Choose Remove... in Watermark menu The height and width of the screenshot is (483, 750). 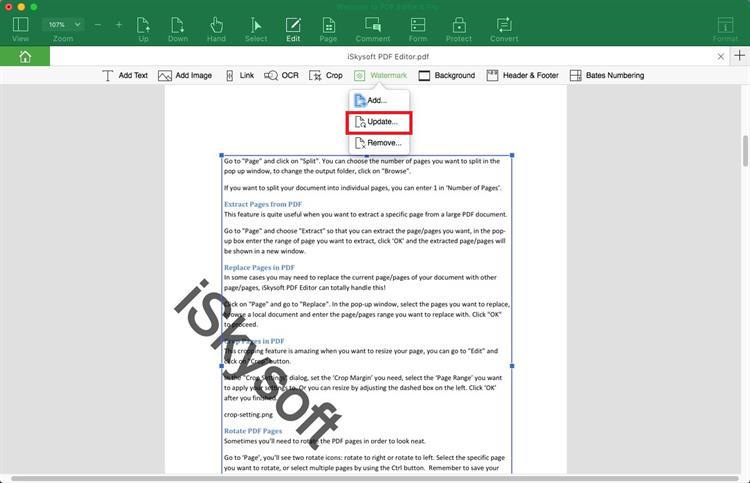[x=379, y=143]
